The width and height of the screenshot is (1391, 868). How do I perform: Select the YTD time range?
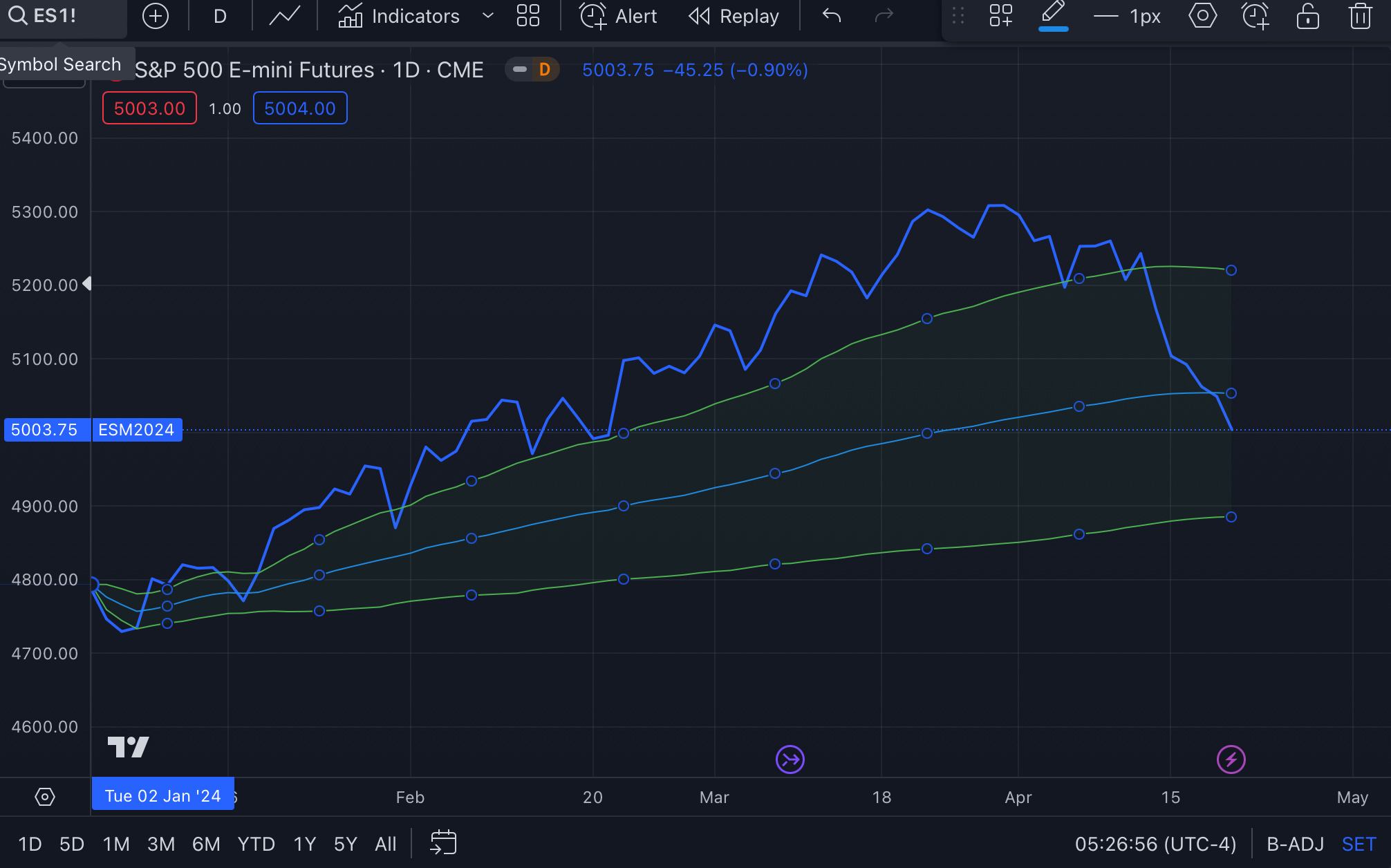(256, 845)
